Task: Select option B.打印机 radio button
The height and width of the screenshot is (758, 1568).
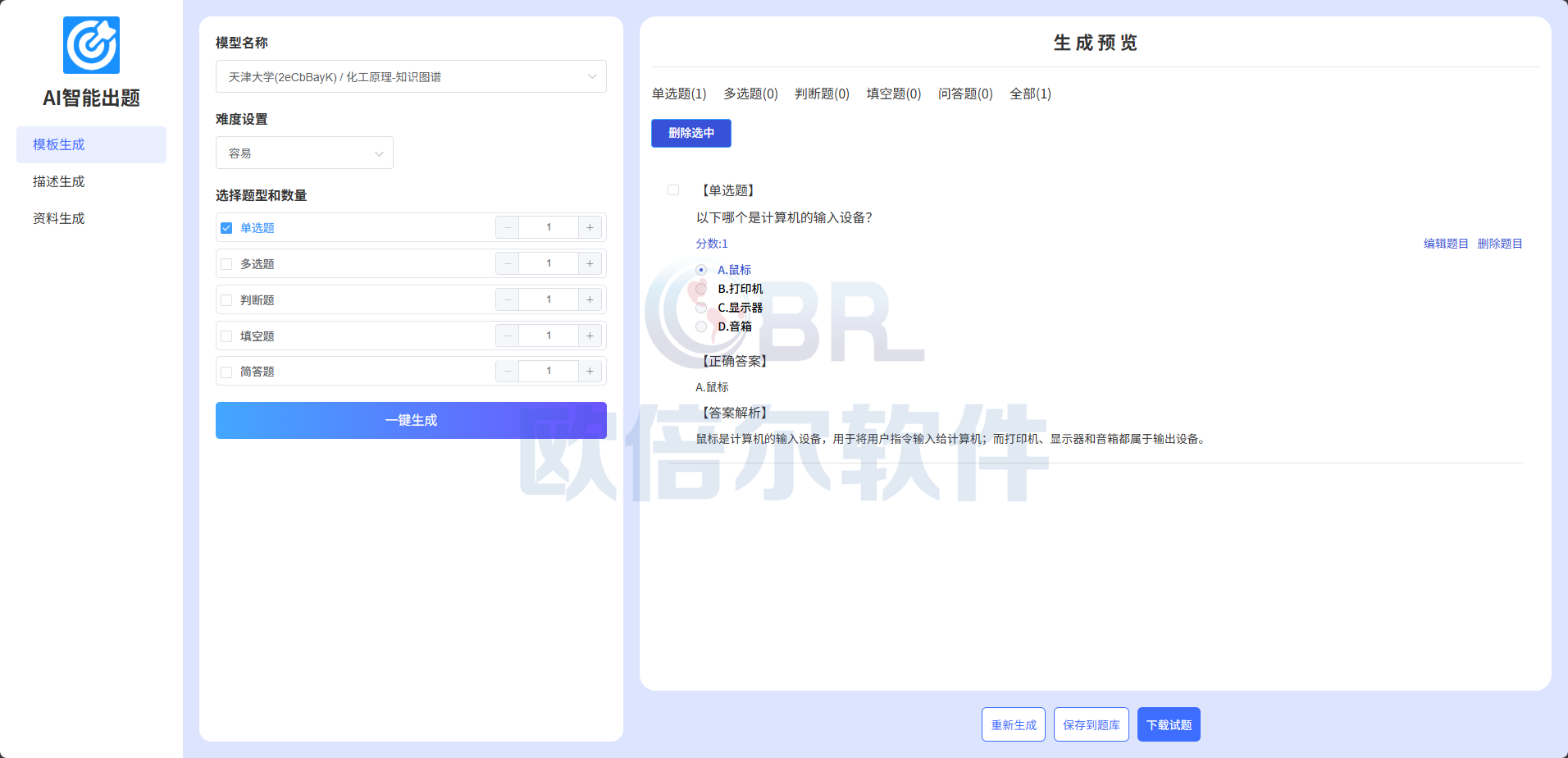Action: pyautogui.click(x=701, y=289)
